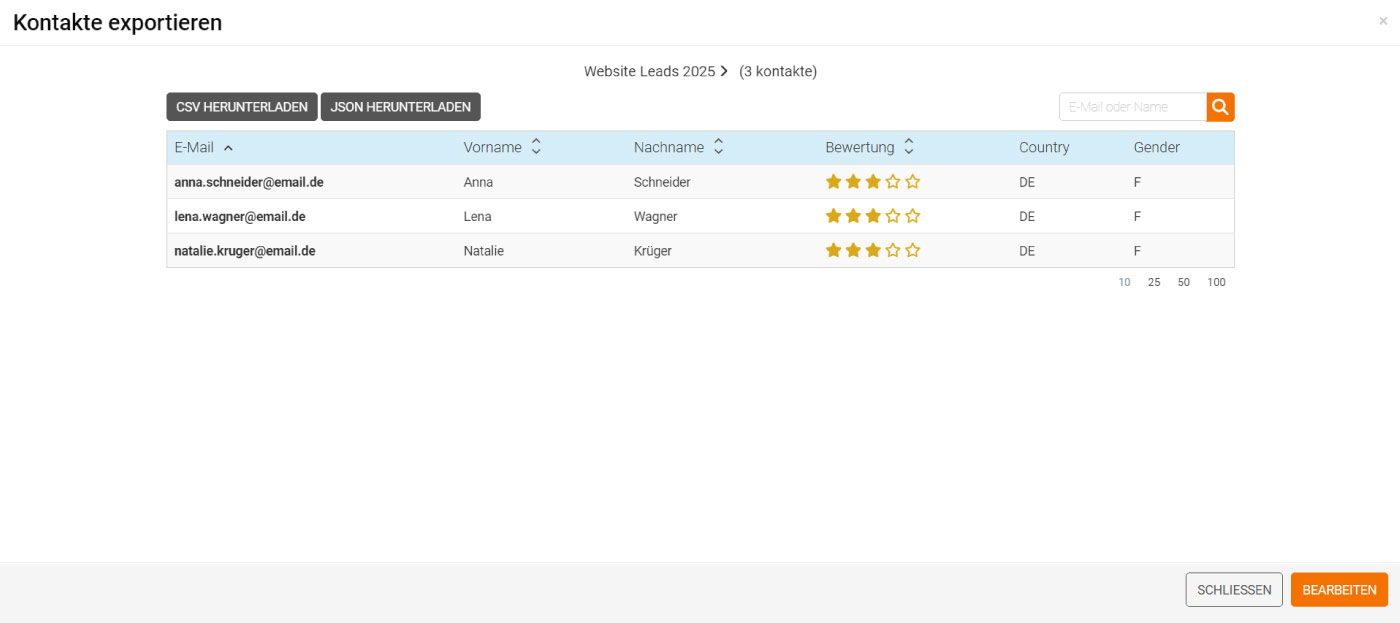The height and width of the screenshot is (623, 1400).
Task: Select natalie.kruger@email.de email entry
Action: (245, 251)
